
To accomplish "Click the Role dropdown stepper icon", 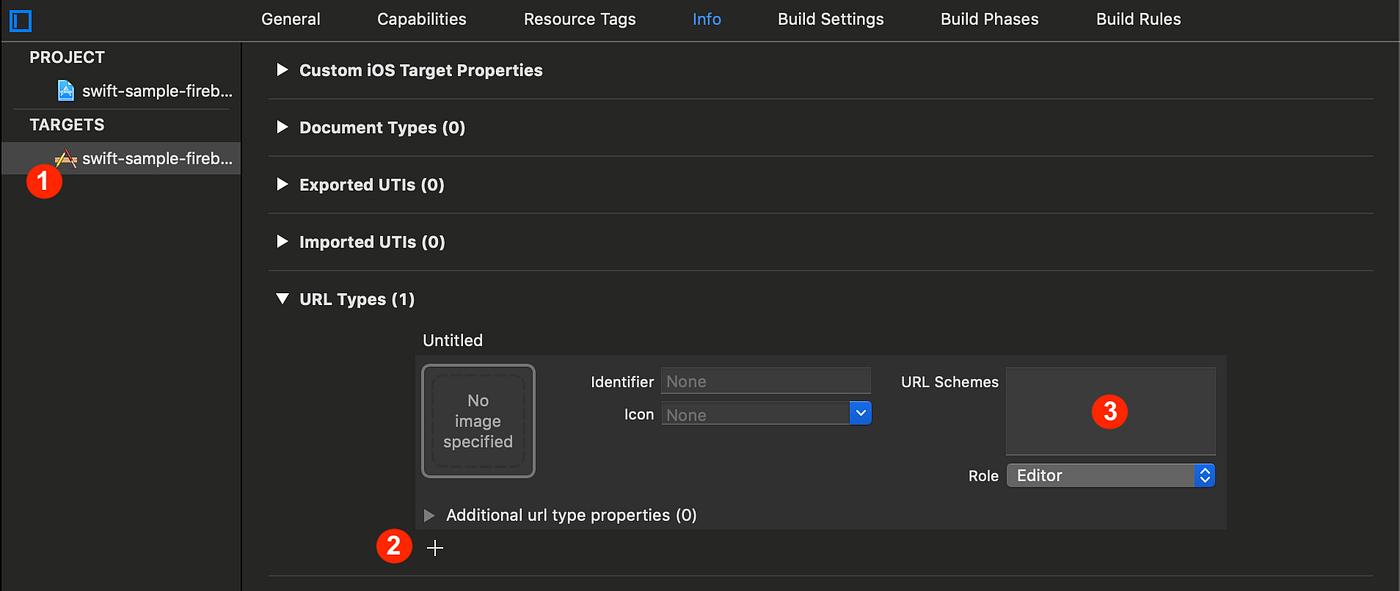I will (x=1205, y=475).
